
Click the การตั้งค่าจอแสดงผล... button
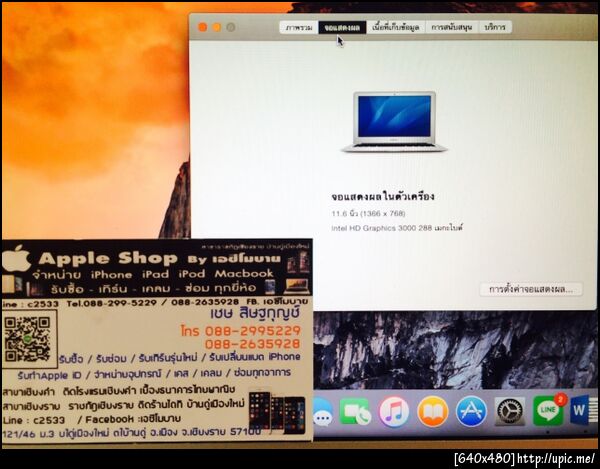tap(531, 289)
